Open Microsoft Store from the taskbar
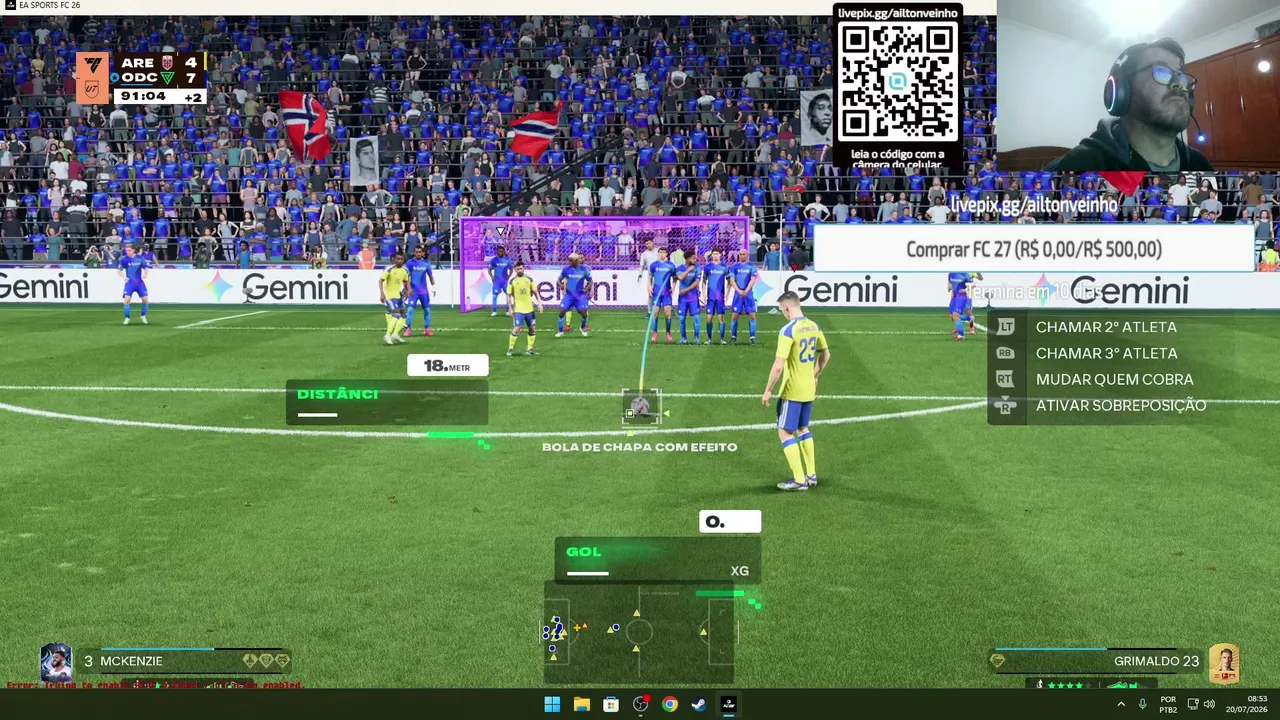This screenshot has height=720, width=1280. tap(611, 704)
